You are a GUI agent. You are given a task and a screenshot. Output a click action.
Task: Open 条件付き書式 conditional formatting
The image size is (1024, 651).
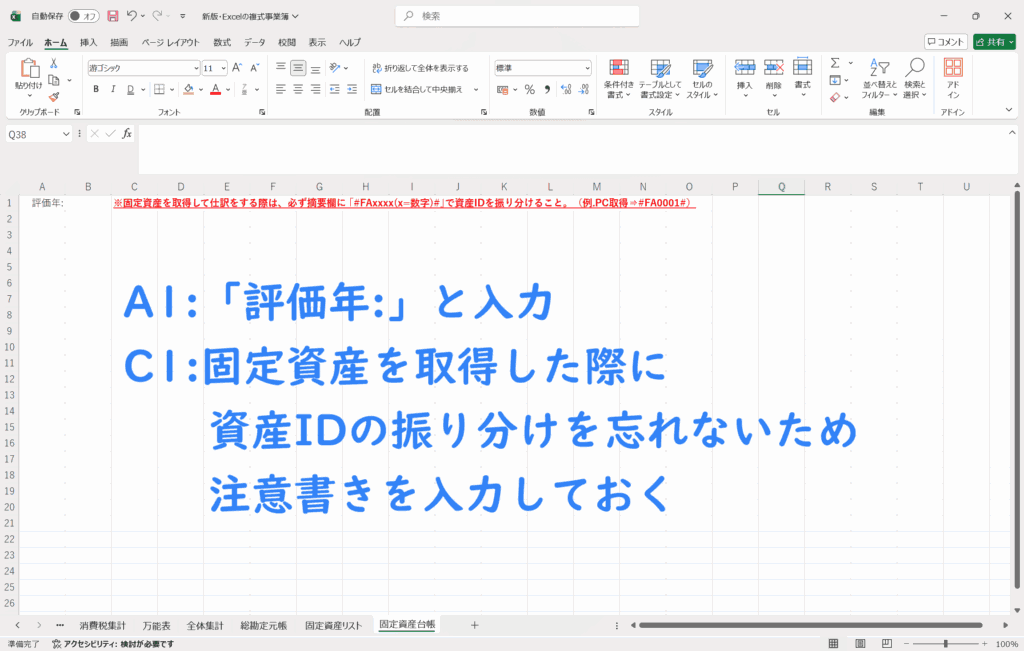(x=619, y=77)
